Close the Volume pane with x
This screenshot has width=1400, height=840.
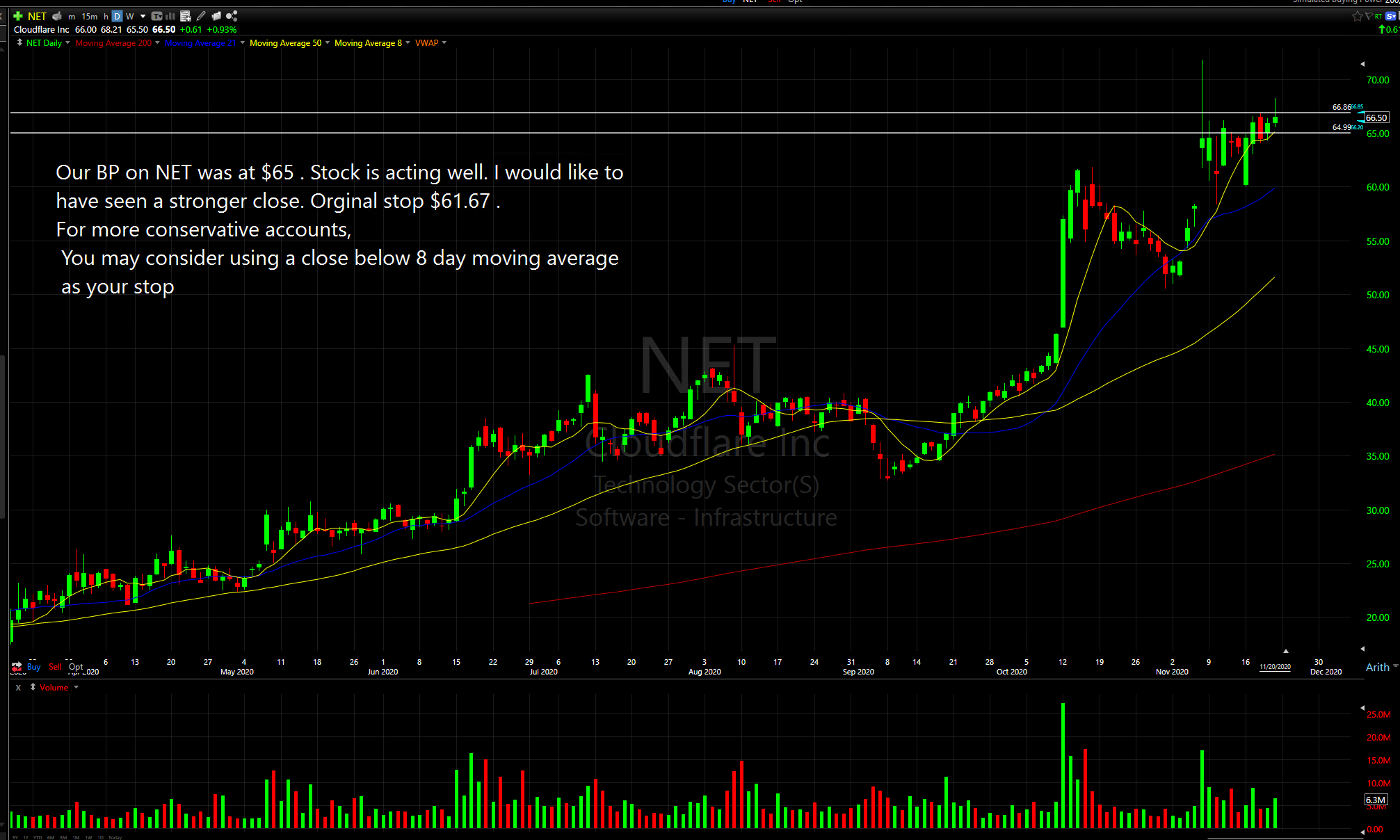(x=18, y=687)
